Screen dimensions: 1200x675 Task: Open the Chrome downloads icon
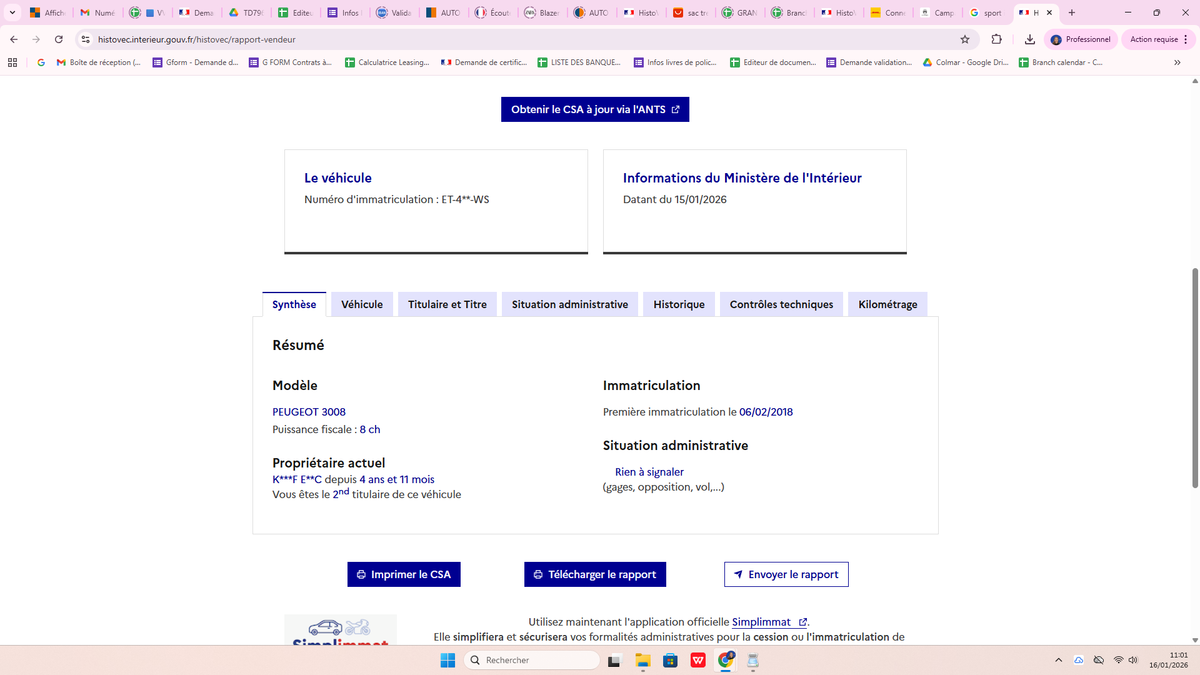coord(1030,39)
